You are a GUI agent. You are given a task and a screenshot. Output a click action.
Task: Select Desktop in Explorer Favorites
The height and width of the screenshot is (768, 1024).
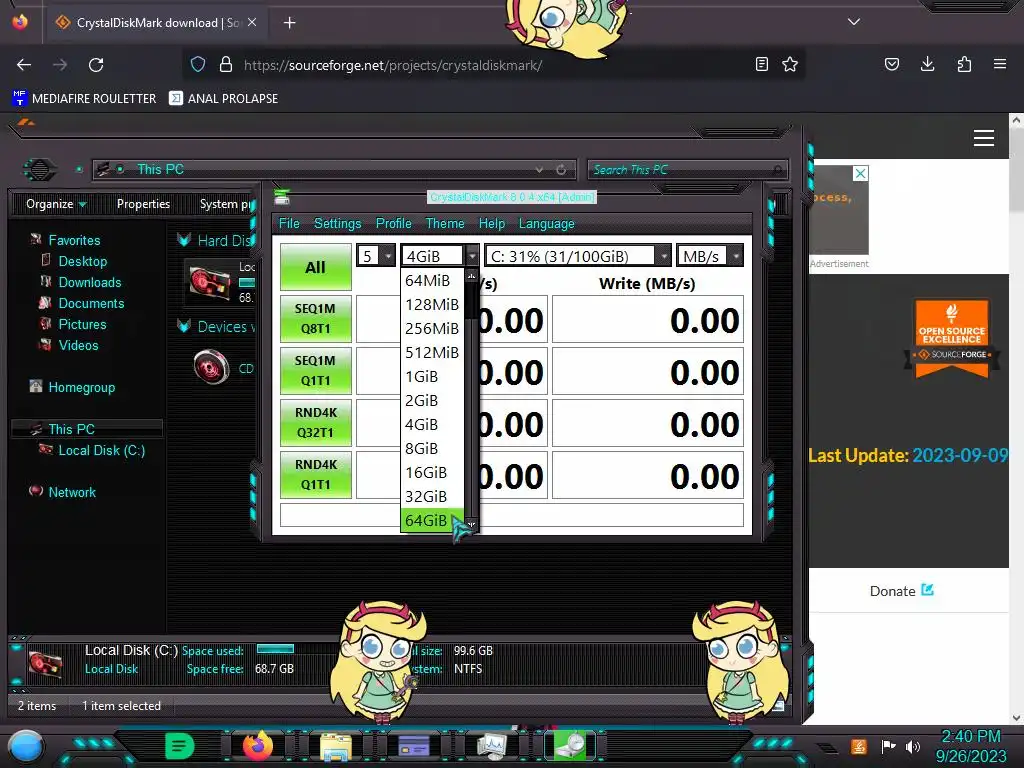tap(82, 261)
